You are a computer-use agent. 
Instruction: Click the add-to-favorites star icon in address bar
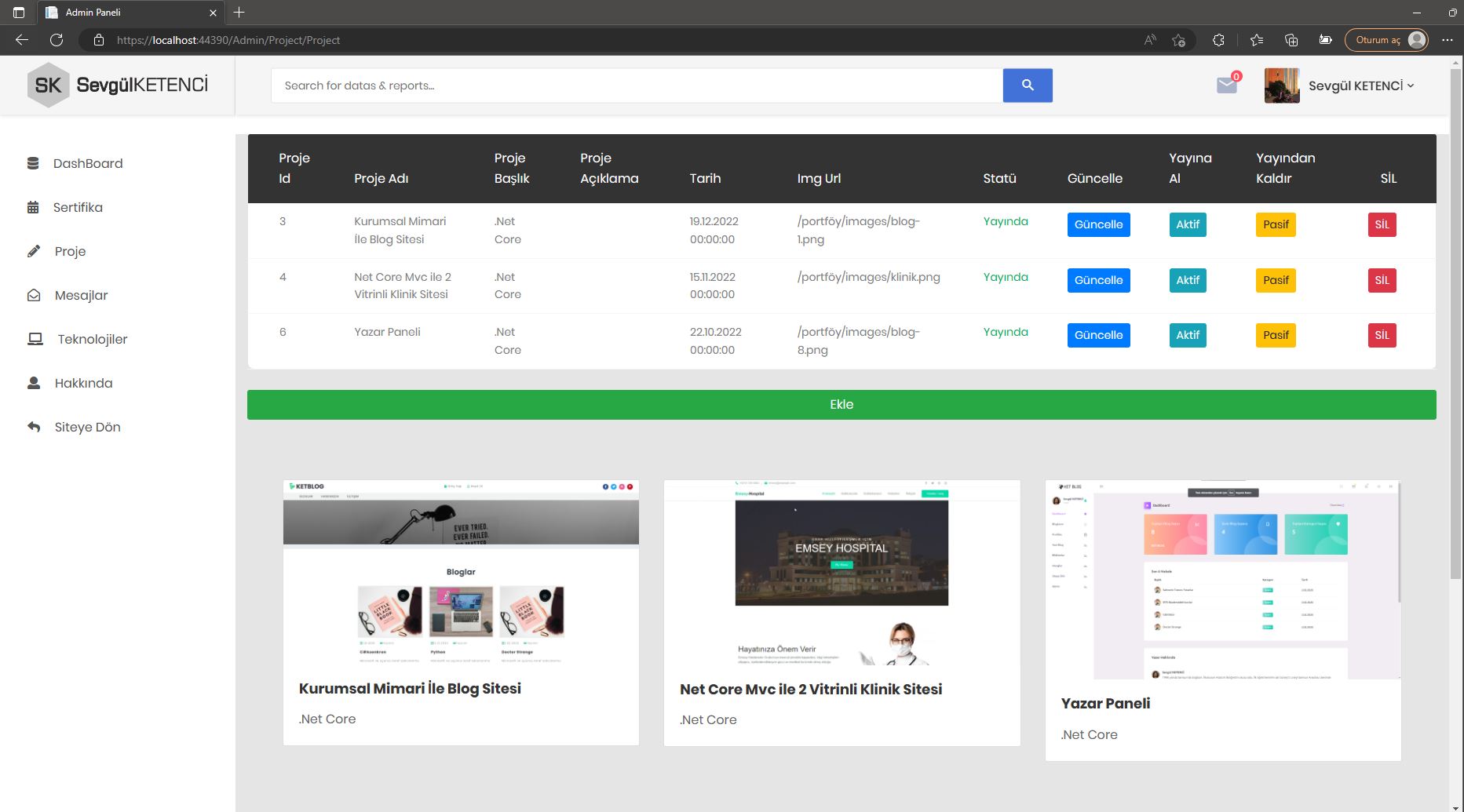point(1178,40)
